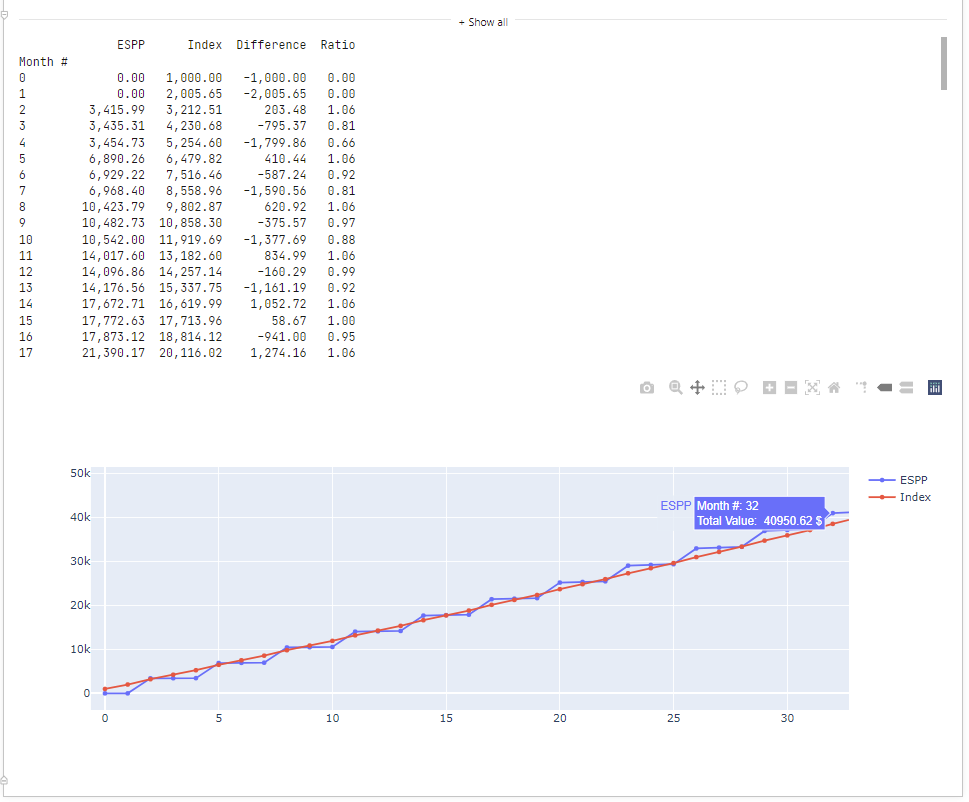The width and height of the screenshot is (969, 802).
Task: Click the 50k y-axis tick label
Action: tap(80, 473)
